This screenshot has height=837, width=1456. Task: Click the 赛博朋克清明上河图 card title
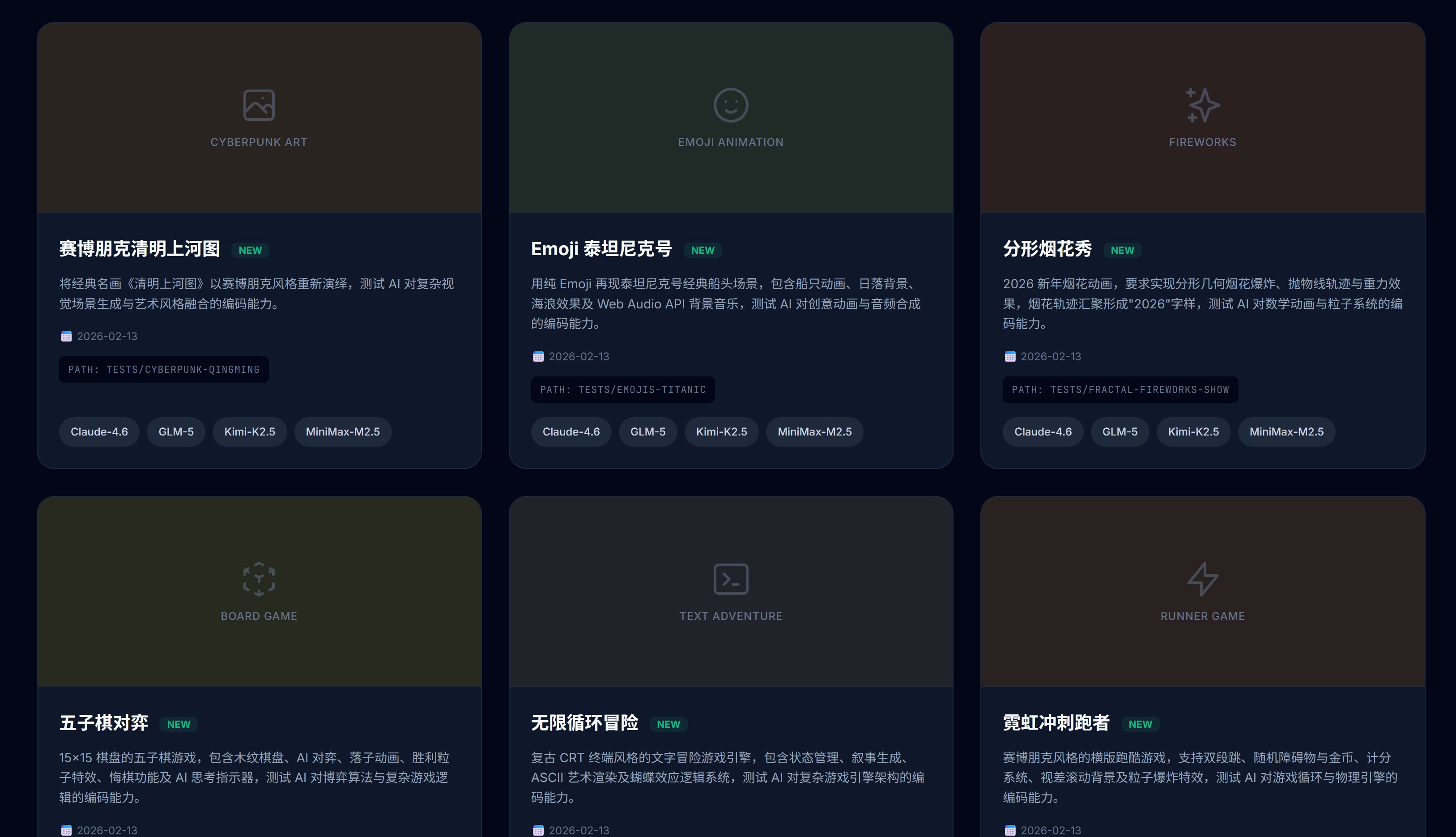tap(140, 249)
